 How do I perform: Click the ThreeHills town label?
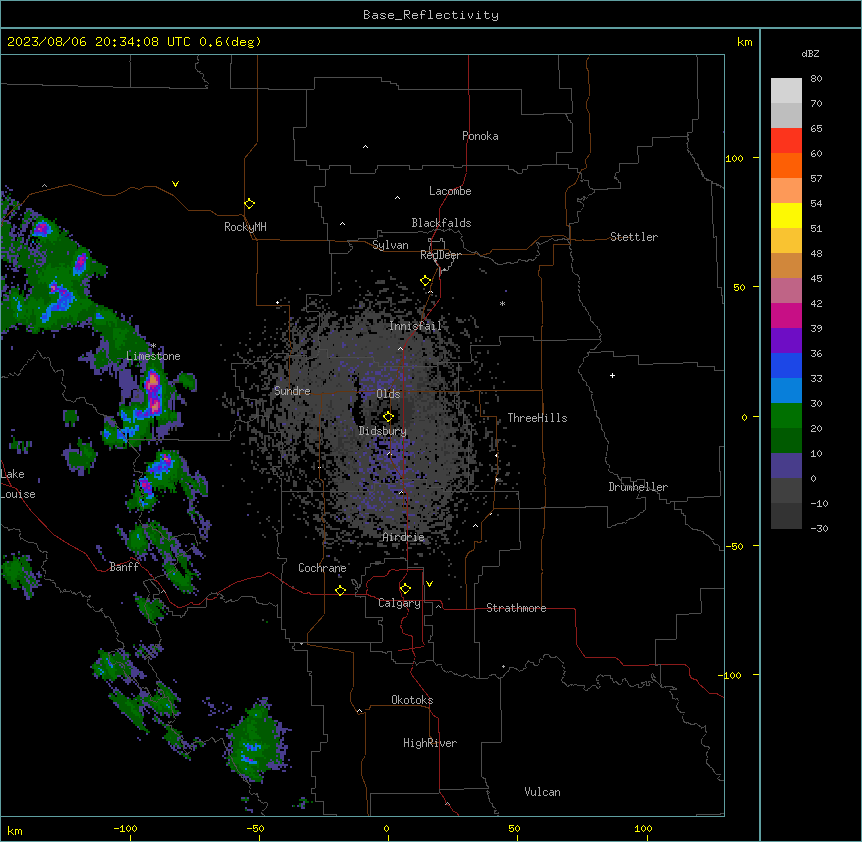click(x=537, y=418)
